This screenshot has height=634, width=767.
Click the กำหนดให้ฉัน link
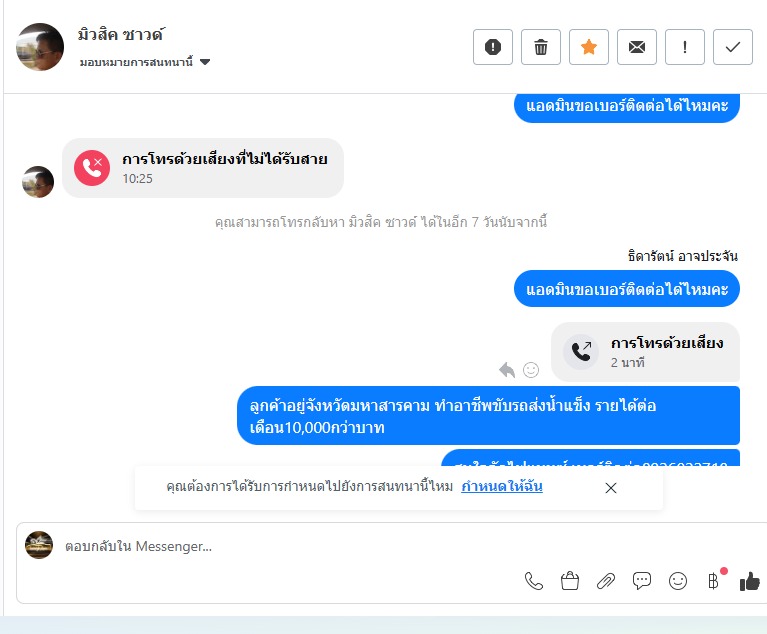pos(501,486)
